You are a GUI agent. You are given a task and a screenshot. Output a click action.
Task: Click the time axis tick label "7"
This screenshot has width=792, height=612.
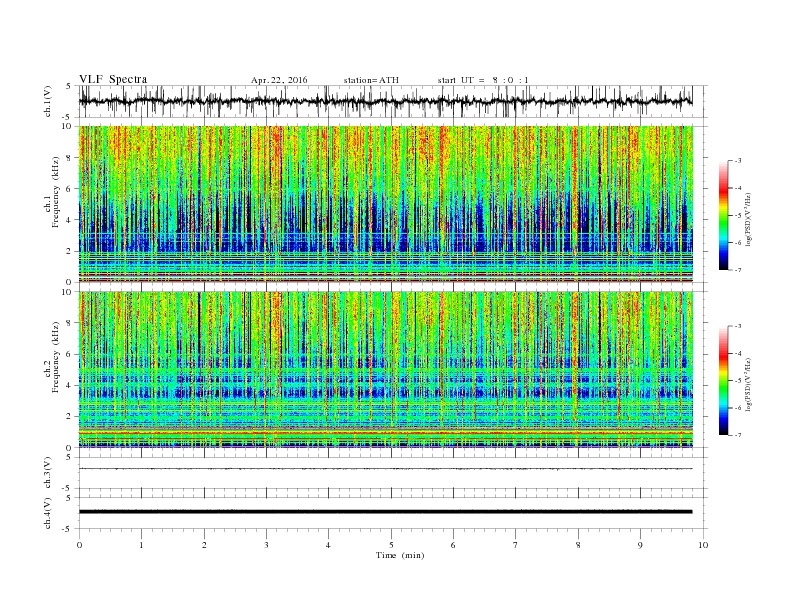coord(516,545)
